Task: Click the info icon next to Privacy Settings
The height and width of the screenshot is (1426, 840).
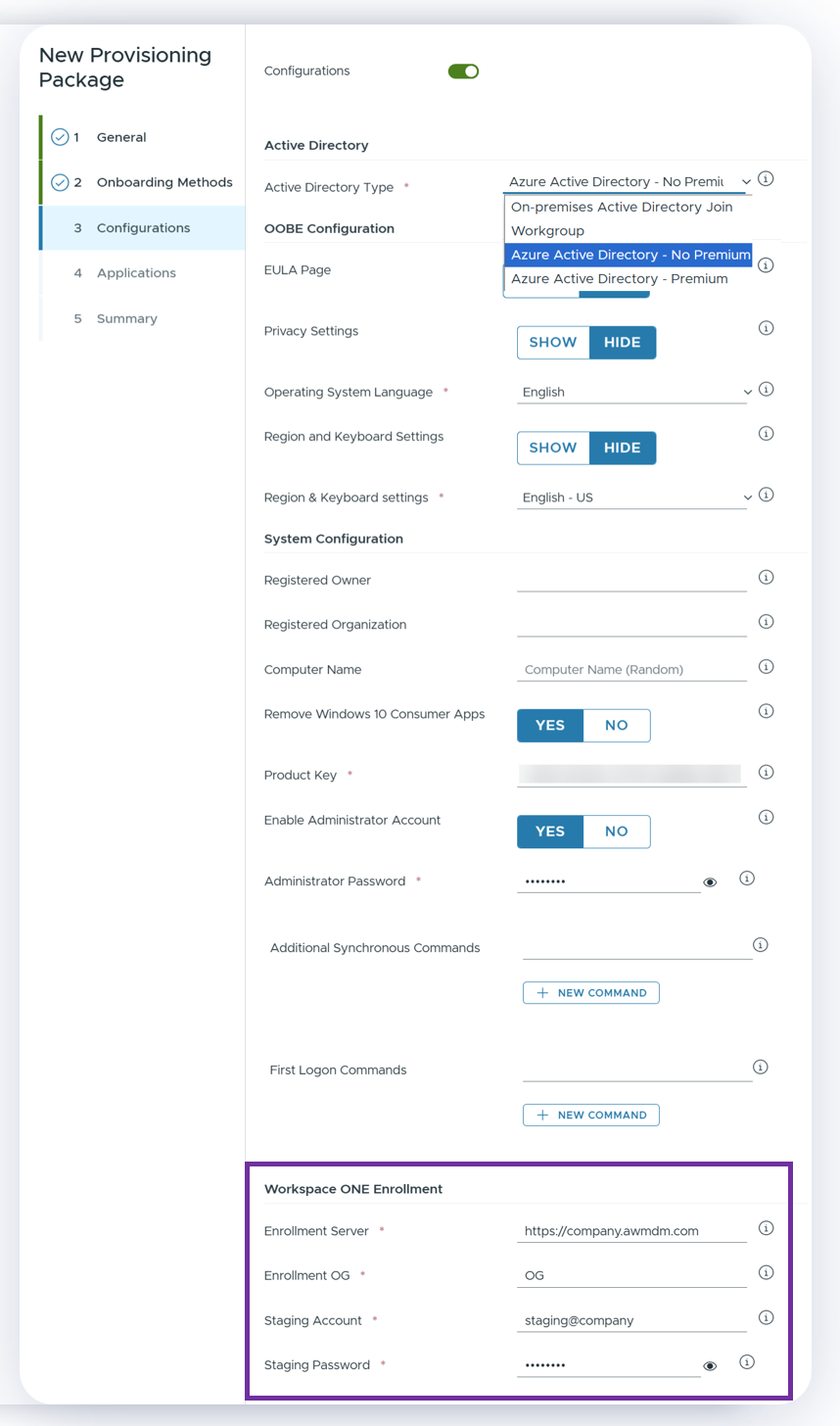Action: tap(766, 328)
